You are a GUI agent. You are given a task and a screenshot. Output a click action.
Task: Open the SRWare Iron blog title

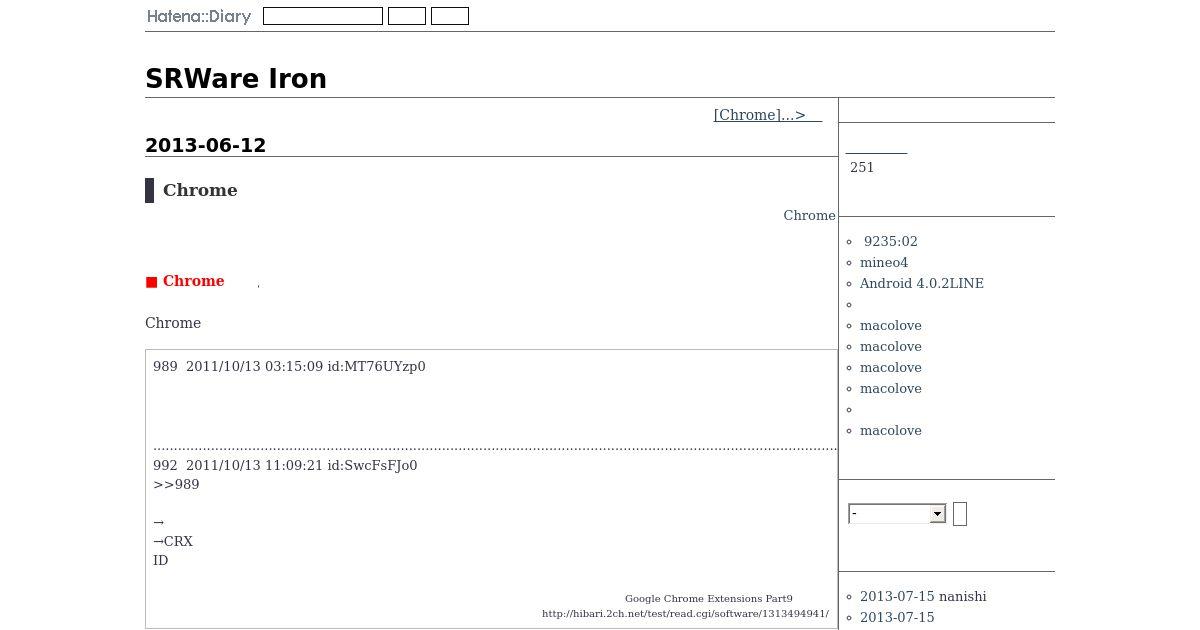pos(236,79)
